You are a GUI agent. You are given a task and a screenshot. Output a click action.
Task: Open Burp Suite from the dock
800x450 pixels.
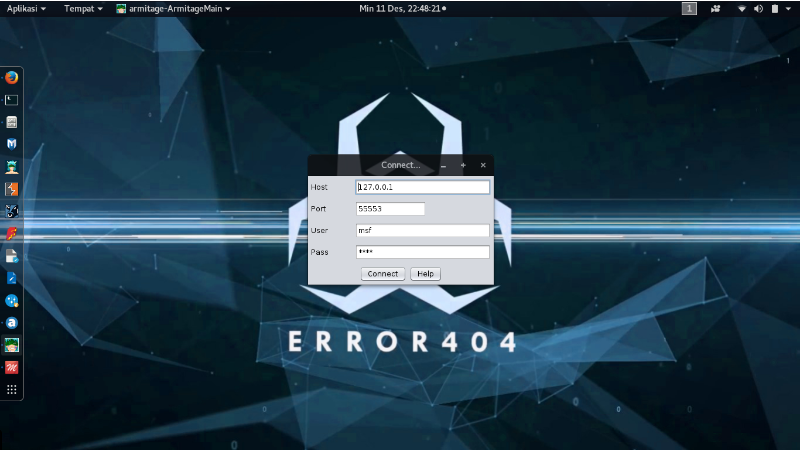point(12,189)
